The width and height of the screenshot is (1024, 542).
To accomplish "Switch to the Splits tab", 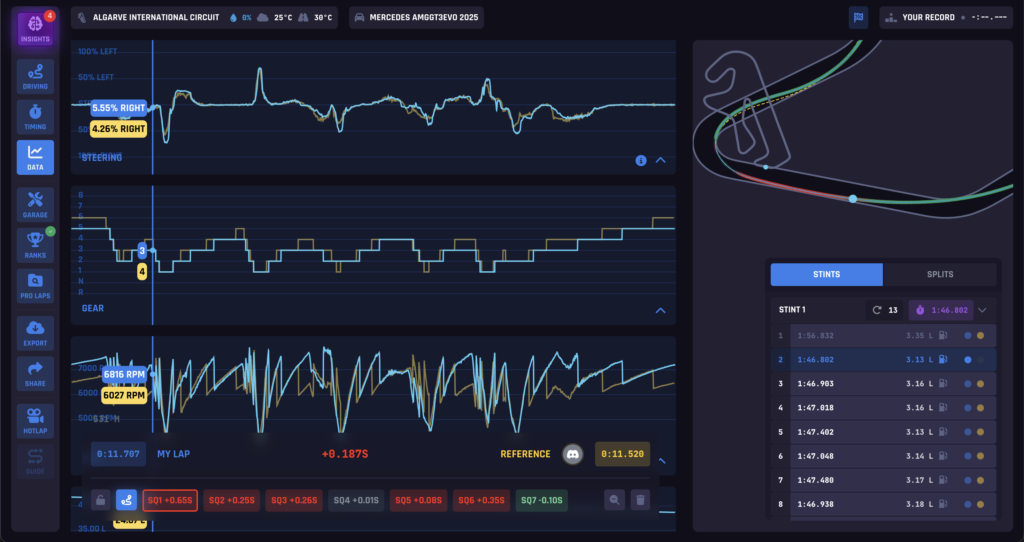I will (x=939, y=275).
